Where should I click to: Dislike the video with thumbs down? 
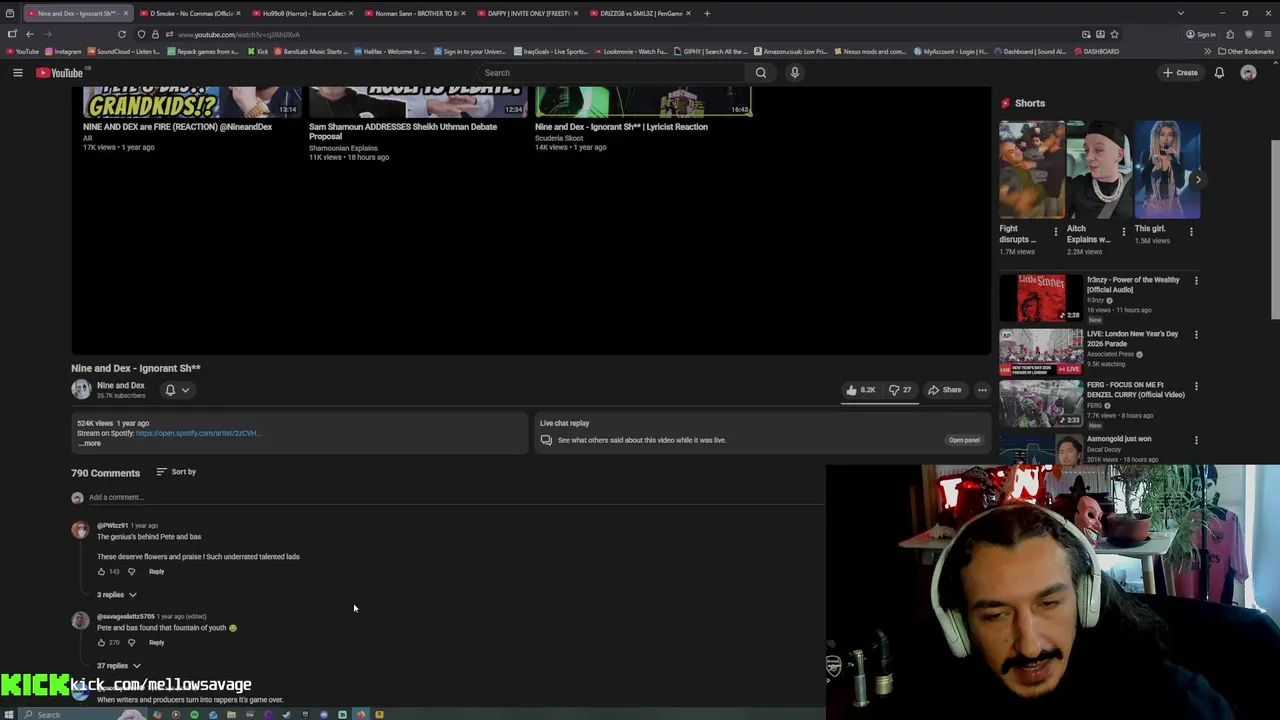[900, 390]
